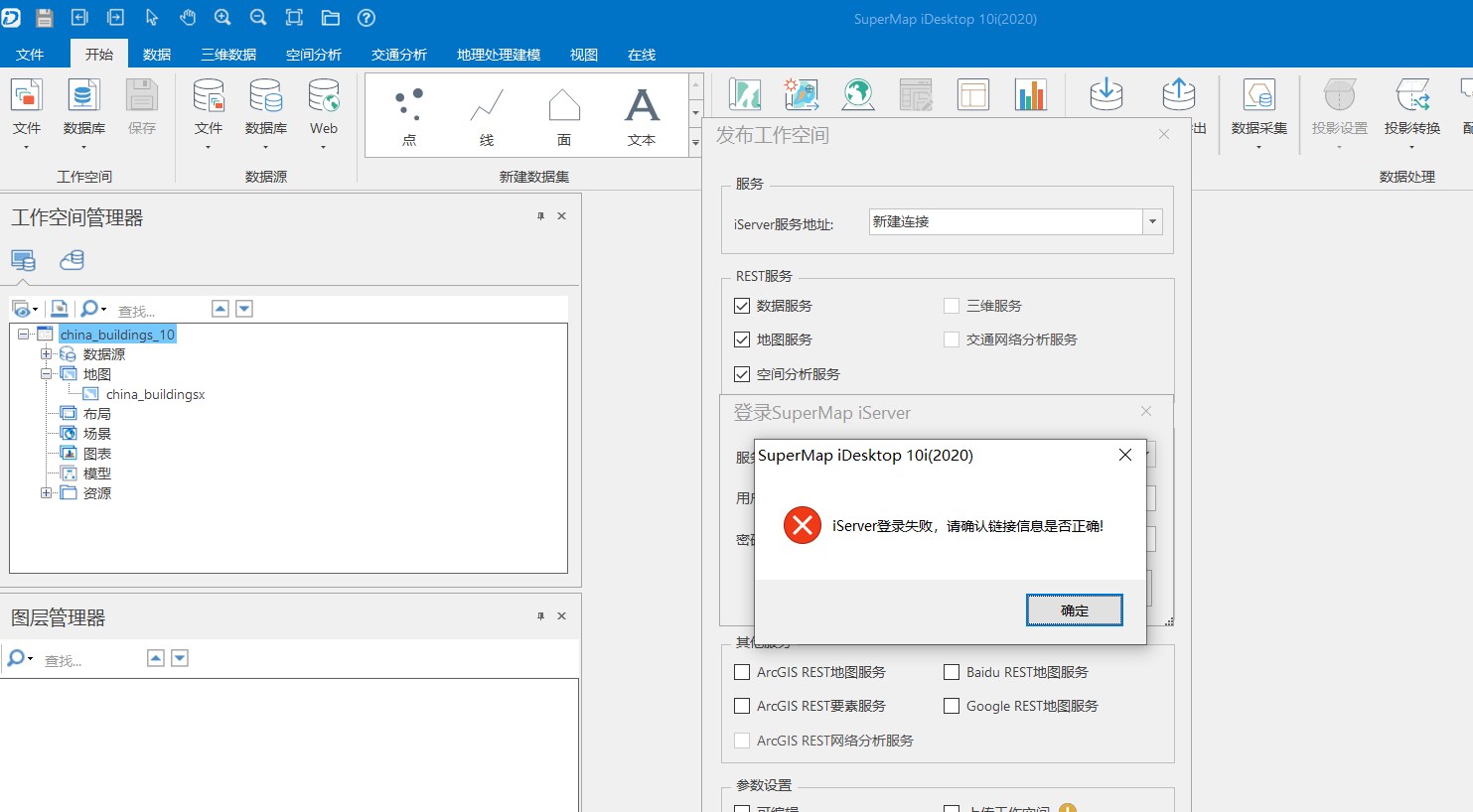The height and width of the screenshot is (812, 1473).
Task: Click 确定 in the login failed dialog
Action: 1075,610
